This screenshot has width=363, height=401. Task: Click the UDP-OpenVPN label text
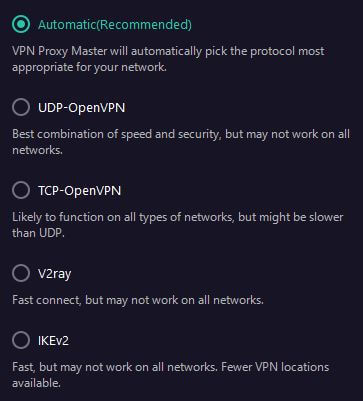click(82, 108)
